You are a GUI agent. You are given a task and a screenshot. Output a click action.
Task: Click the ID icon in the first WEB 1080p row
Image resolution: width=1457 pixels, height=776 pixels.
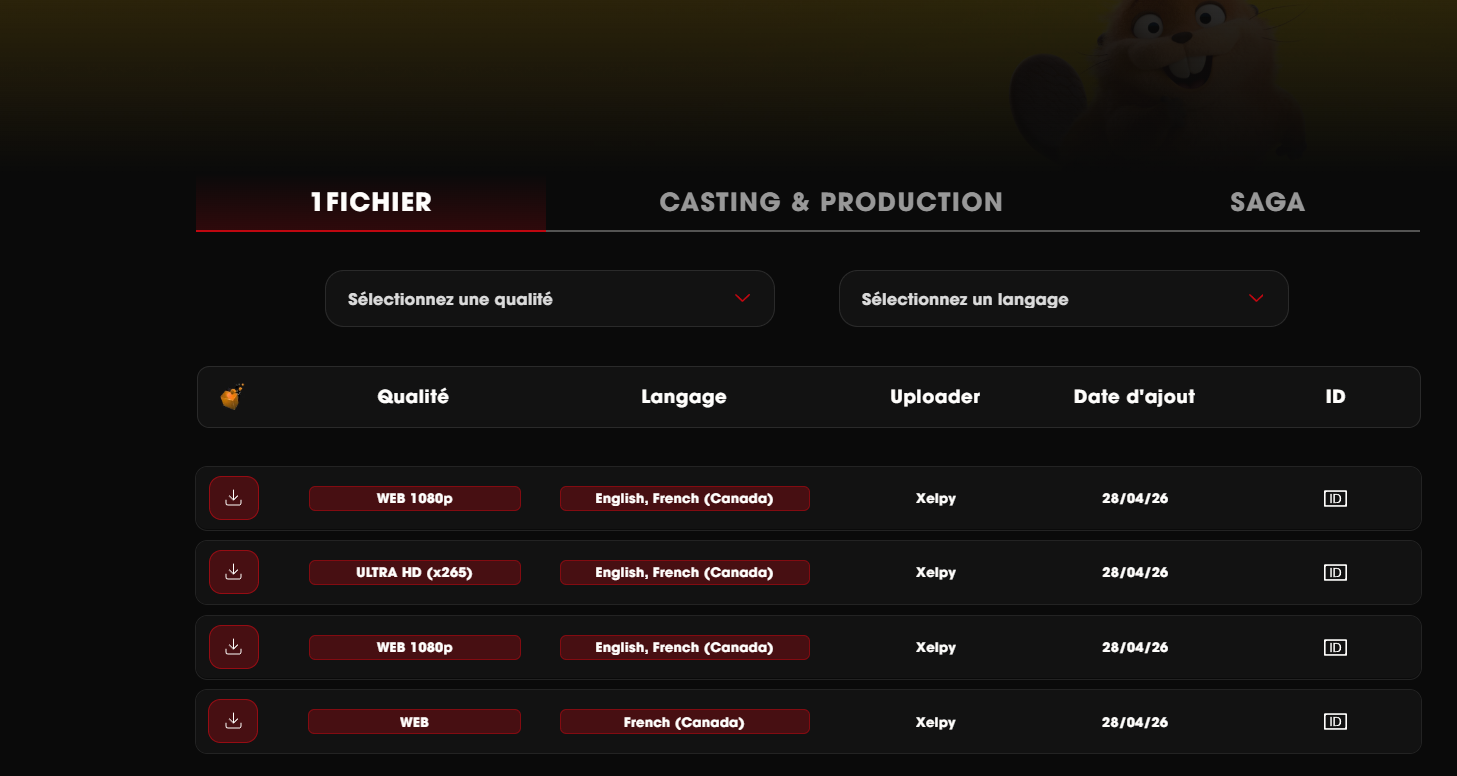[x=1335, y=498]
